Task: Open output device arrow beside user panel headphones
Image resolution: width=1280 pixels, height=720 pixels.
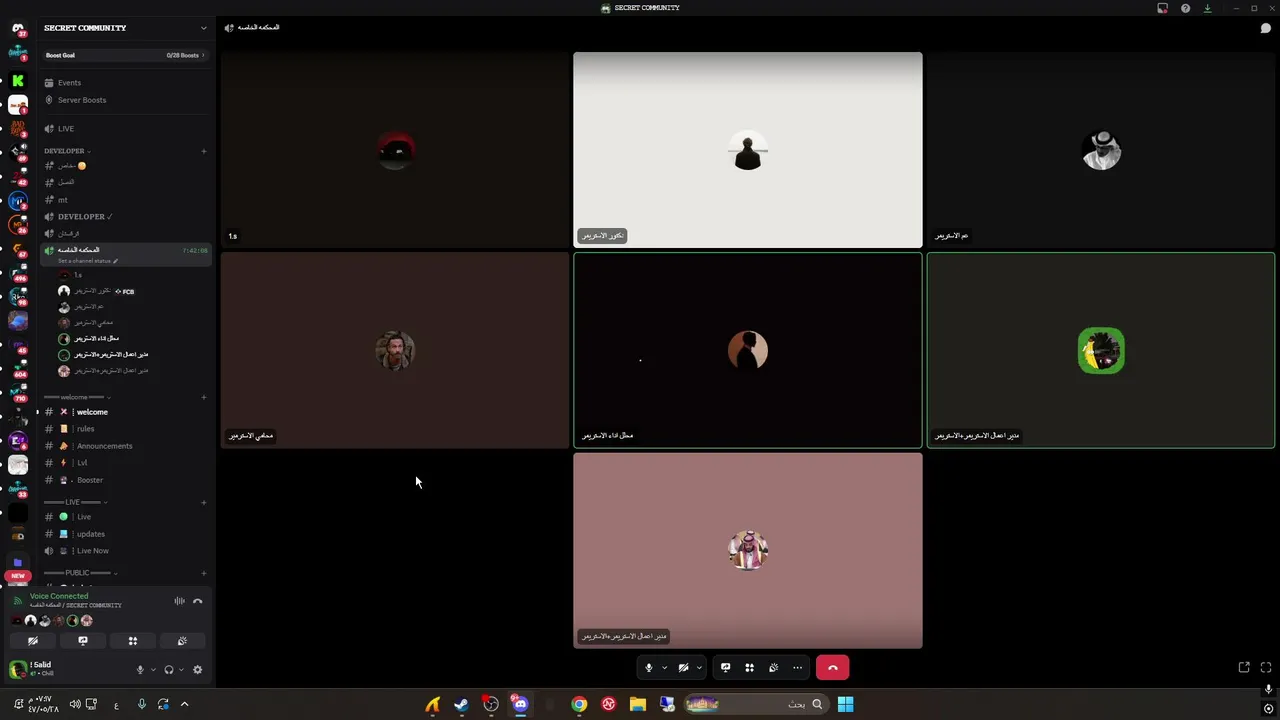Action: tap(181, 670)
